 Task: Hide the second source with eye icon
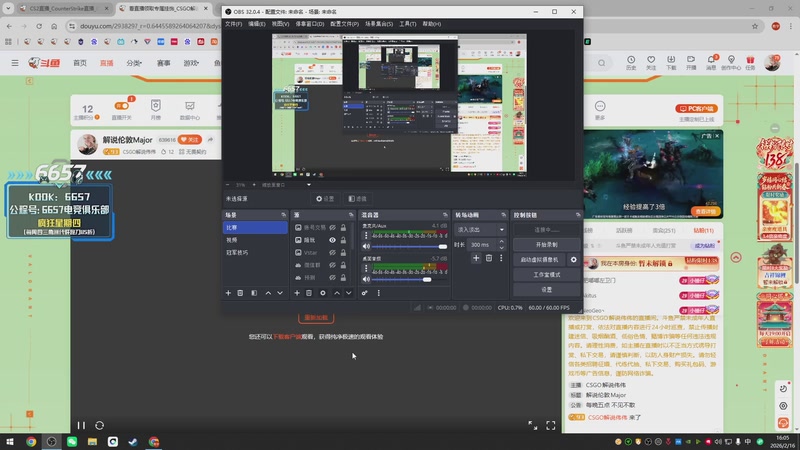coord(332,240)
